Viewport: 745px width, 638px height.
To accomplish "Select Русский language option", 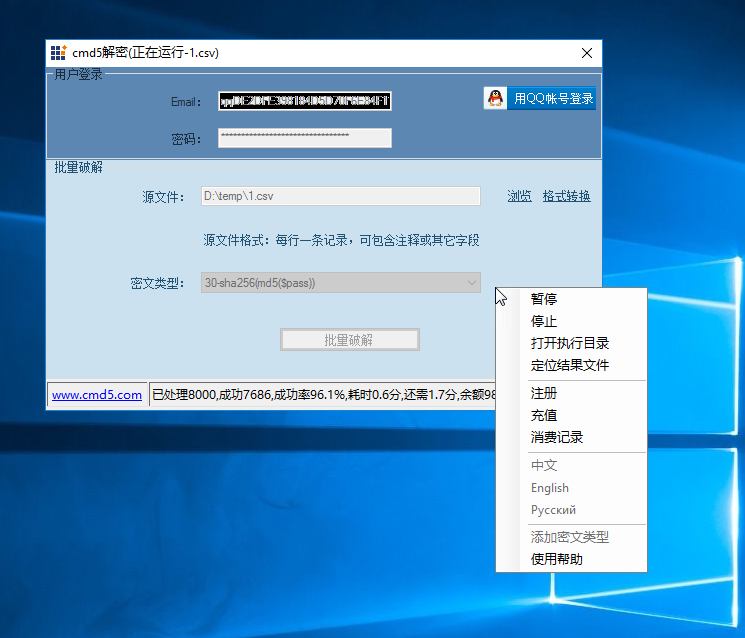I will coord(572,510).
